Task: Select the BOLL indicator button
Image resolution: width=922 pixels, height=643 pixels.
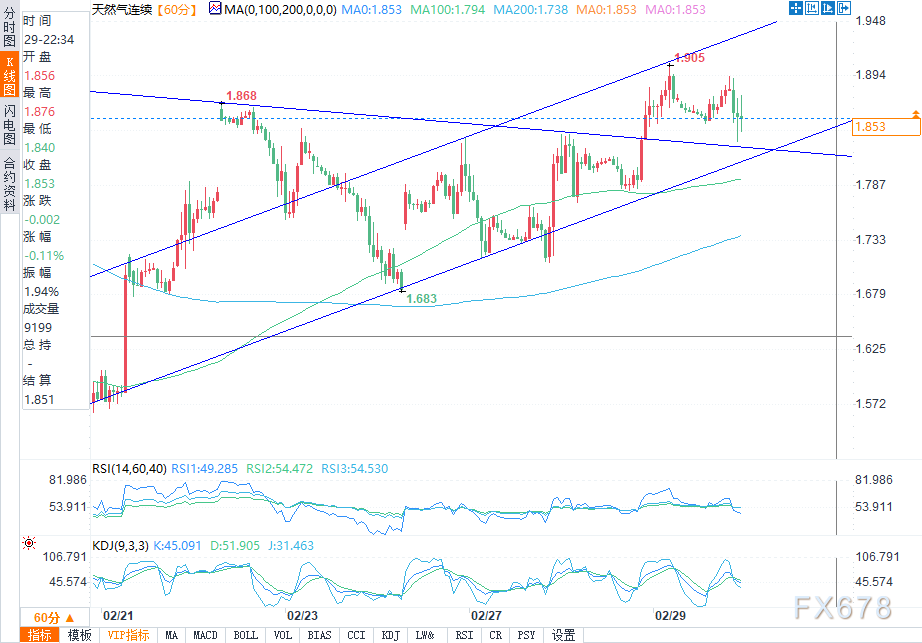Action: click(246, 635)
